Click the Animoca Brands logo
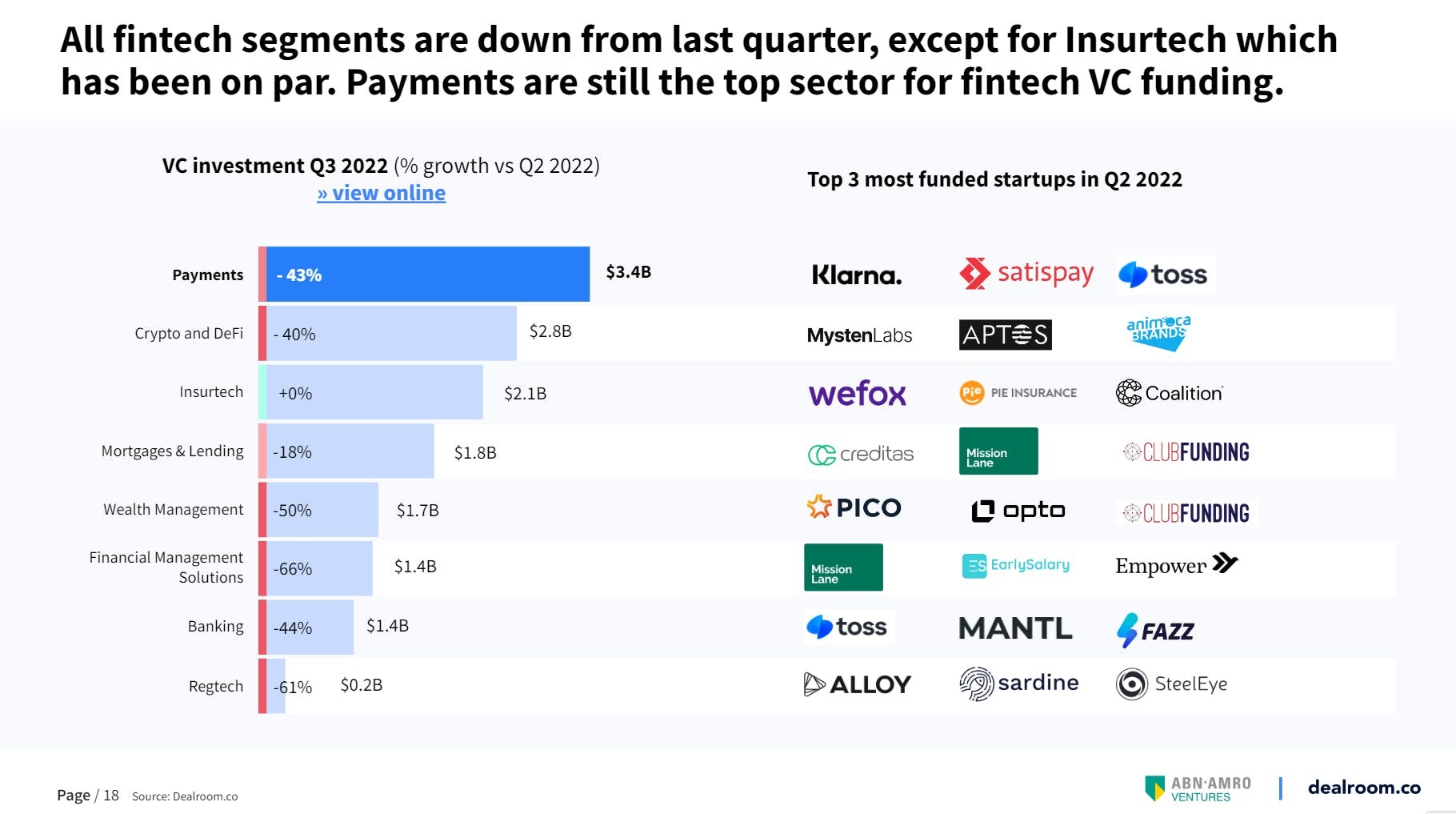This screenshot has width=1456, height=814. 1158,332
